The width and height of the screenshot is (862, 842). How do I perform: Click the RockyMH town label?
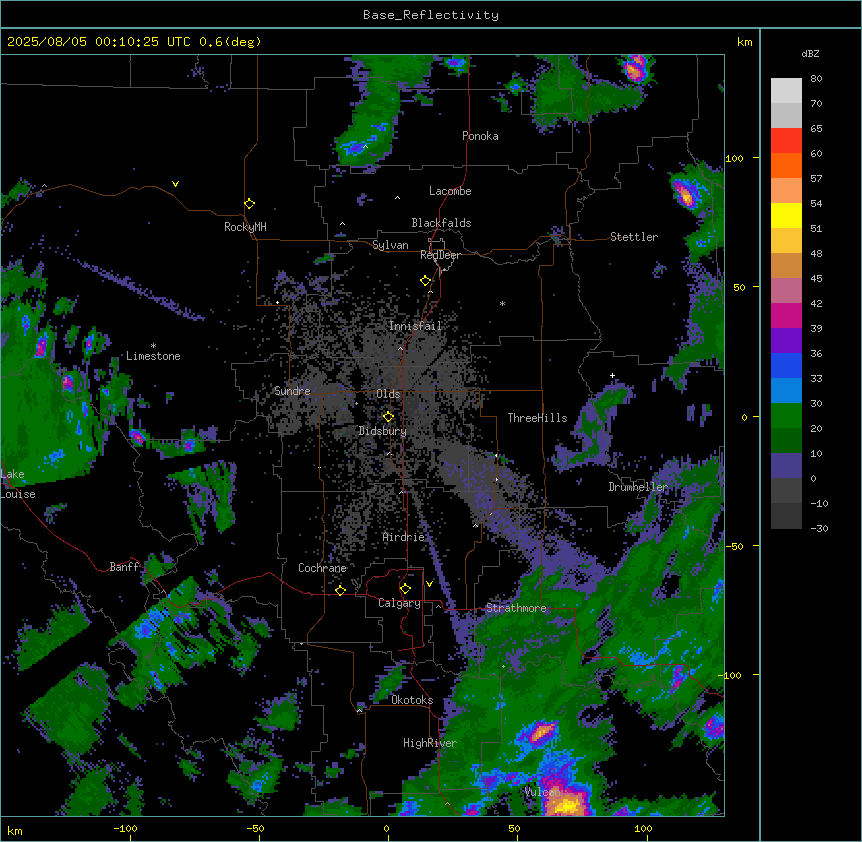(245, 227)
